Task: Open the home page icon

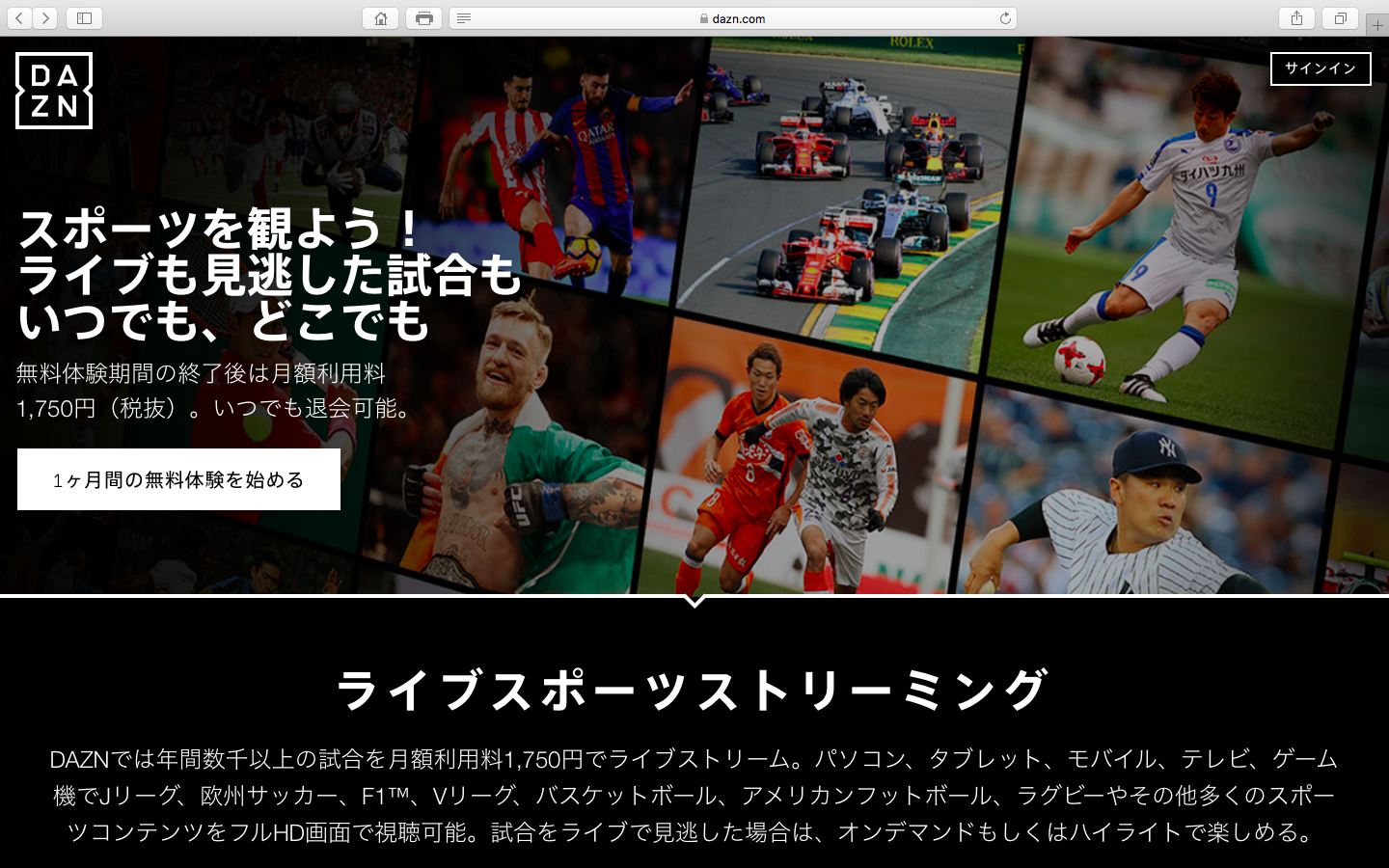Action: [381, 18]
